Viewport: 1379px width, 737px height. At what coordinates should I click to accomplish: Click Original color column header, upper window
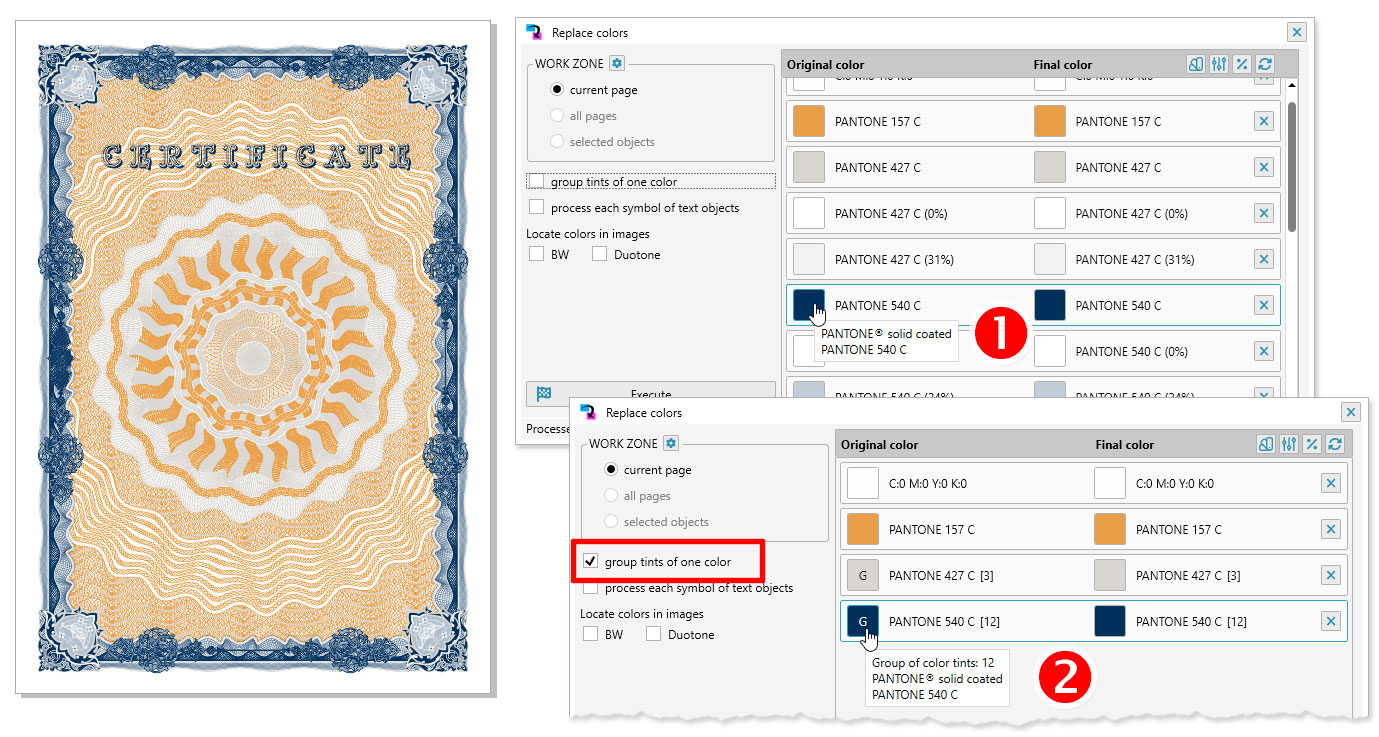(x=825, y=65)
